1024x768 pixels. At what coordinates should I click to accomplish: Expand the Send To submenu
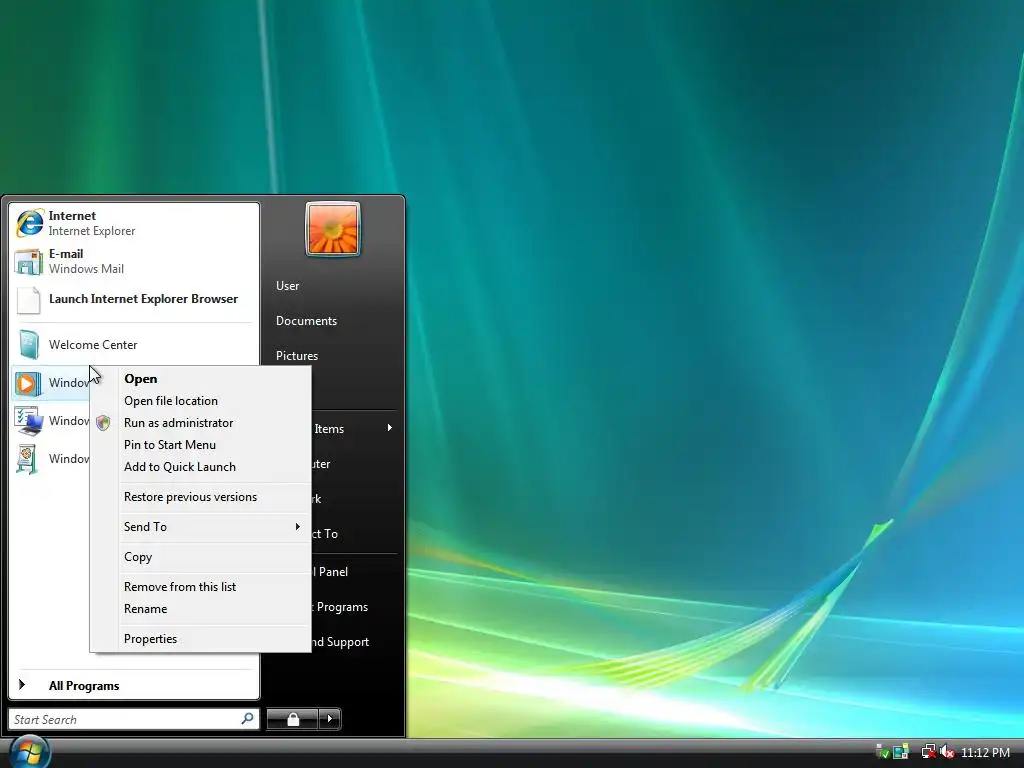pos(200,527)
